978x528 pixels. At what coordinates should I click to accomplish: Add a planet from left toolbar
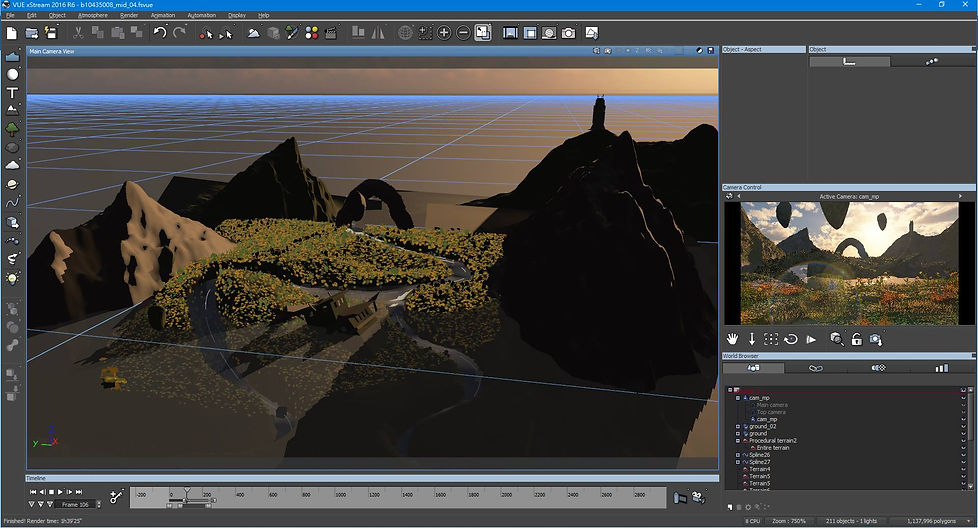click(12, 185)
